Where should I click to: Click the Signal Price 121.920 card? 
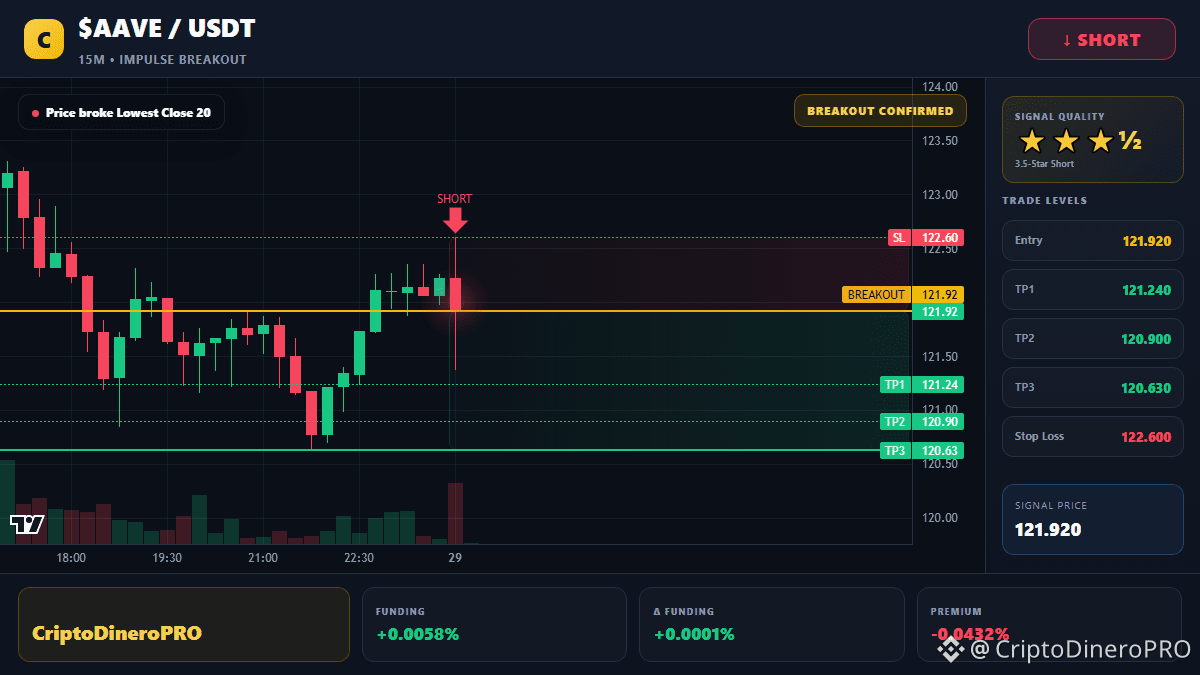(1092, 519)
